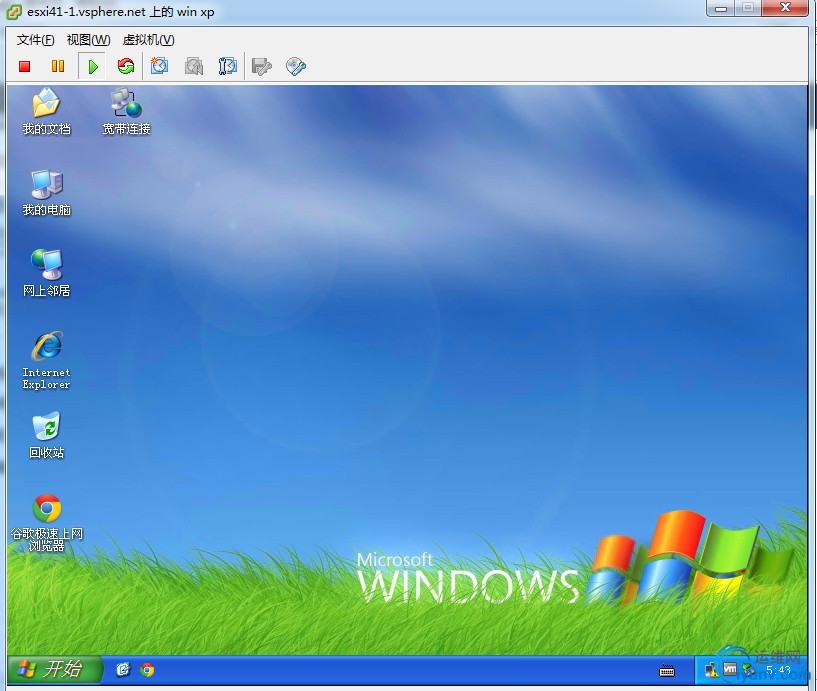Launch Chrome from the quick launch bar

(x=147, y=670)
